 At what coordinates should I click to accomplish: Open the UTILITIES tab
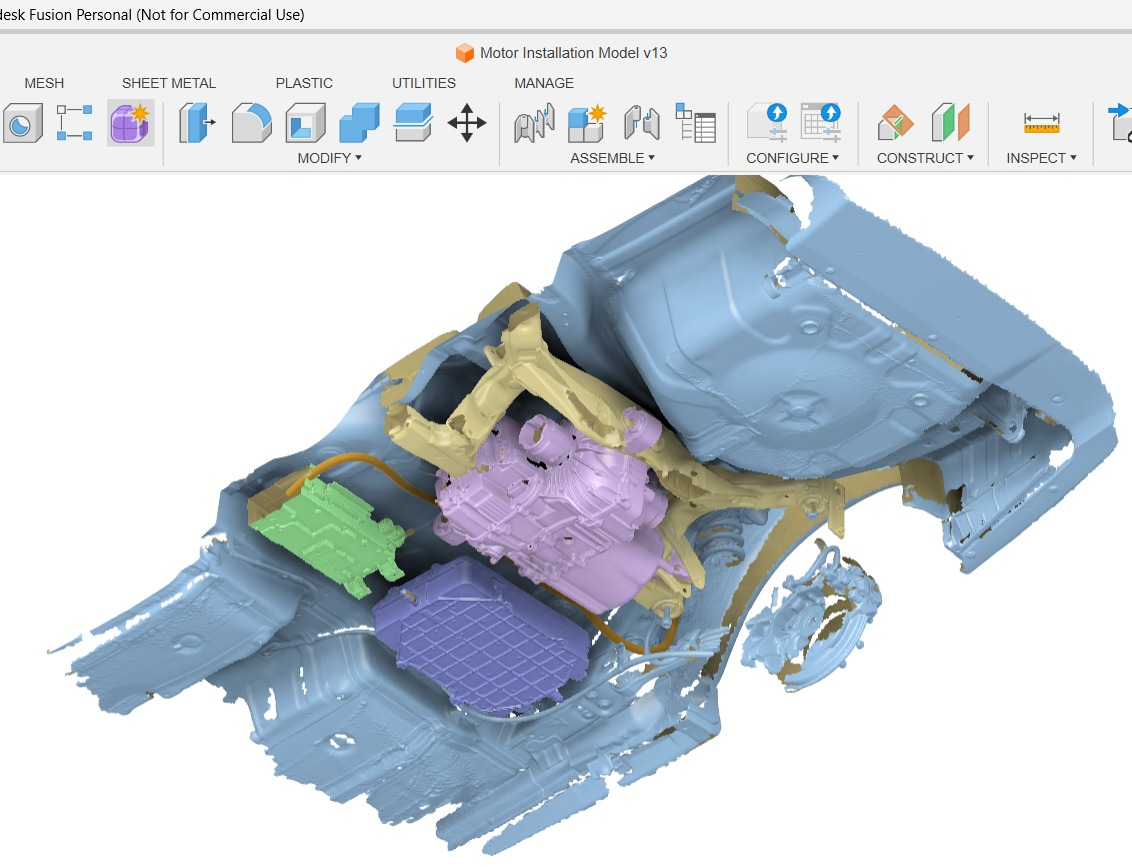pyautogui.click(x=424, y=83)
